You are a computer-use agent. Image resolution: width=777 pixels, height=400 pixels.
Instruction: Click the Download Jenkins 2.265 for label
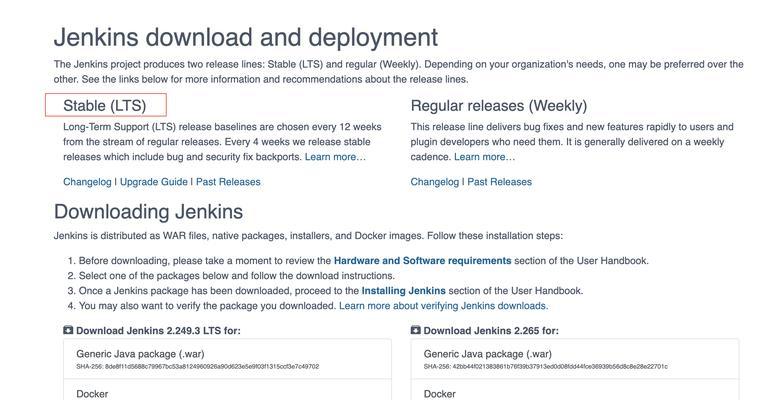491,331
